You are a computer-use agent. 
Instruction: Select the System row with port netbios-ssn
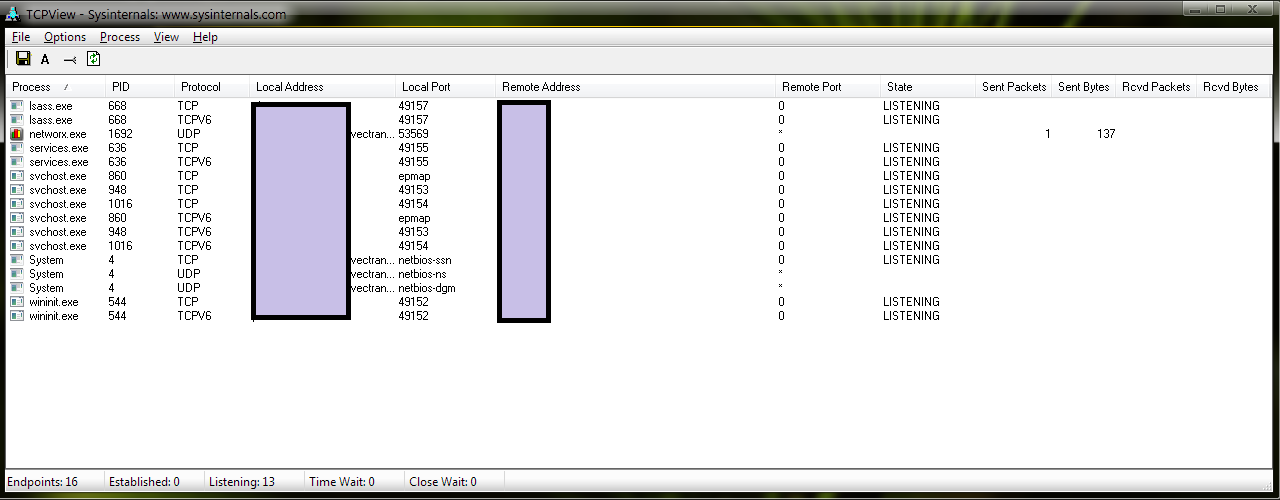(46, 260)
